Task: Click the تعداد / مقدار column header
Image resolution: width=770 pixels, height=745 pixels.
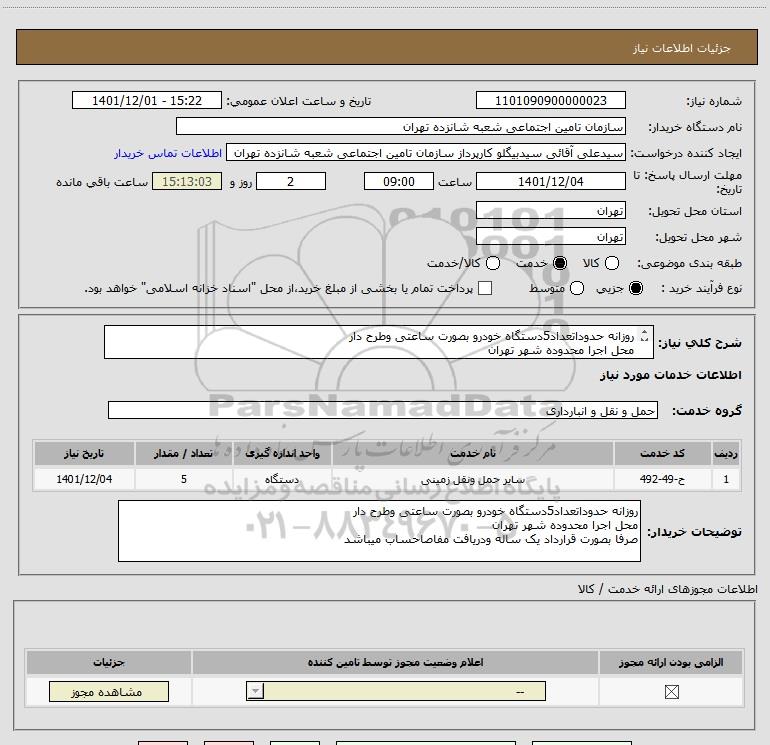Action: coord(184,453)
